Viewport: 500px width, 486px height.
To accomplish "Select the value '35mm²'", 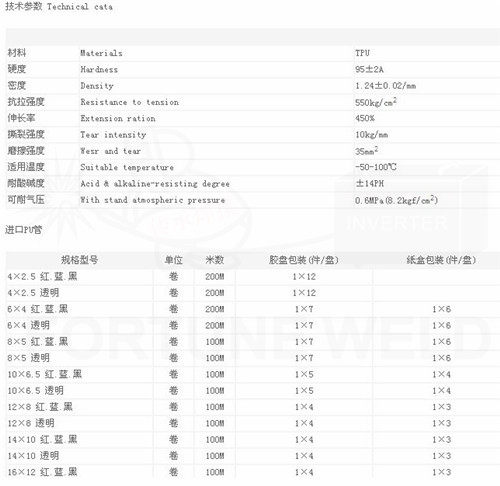I will (367, 151).
